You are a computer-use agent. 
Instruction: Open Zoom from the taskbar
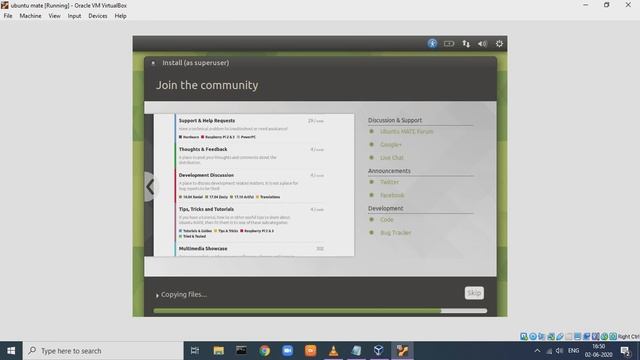287,351
